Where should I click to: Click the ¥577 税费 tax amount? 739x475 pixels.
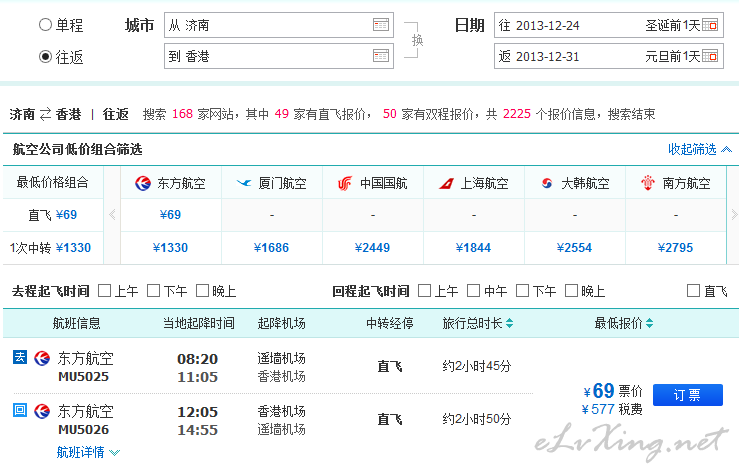click(x=612, y=409)
